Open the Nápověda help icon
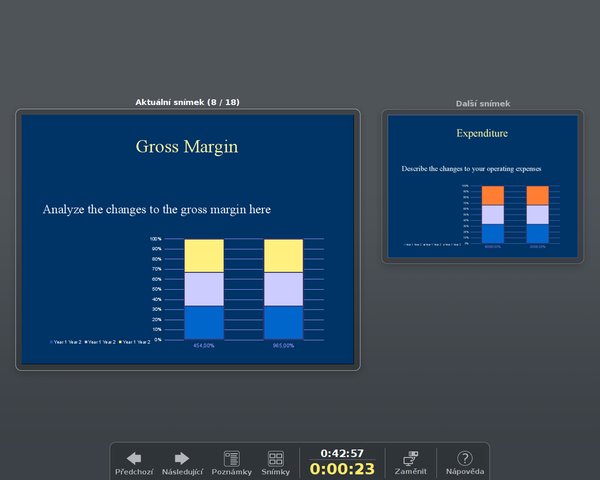The image size is (600, 480). [465, 458]
